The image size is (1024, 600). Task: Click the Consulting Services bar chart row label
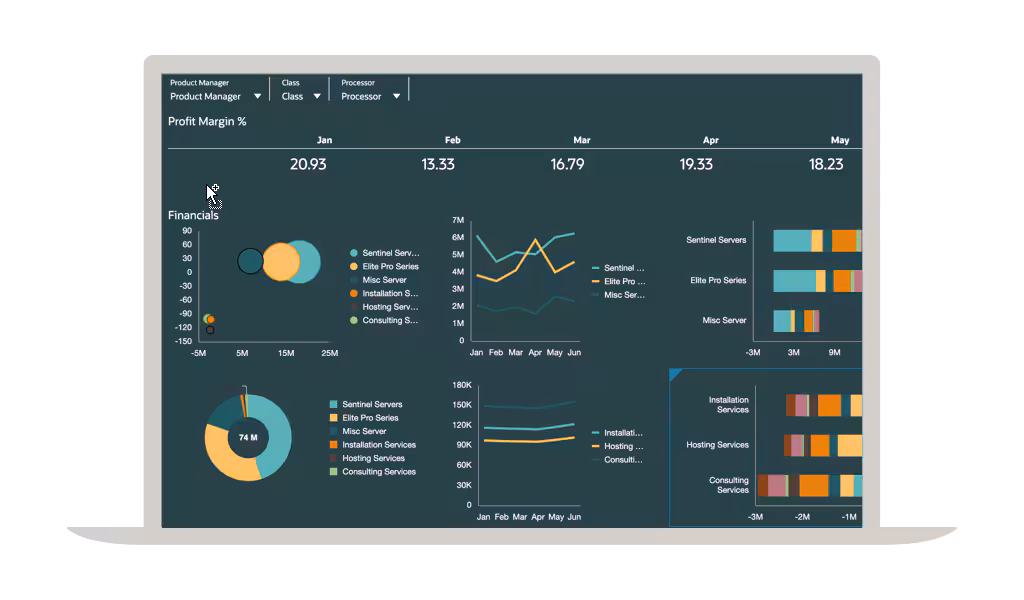click(x=729, y=485)
